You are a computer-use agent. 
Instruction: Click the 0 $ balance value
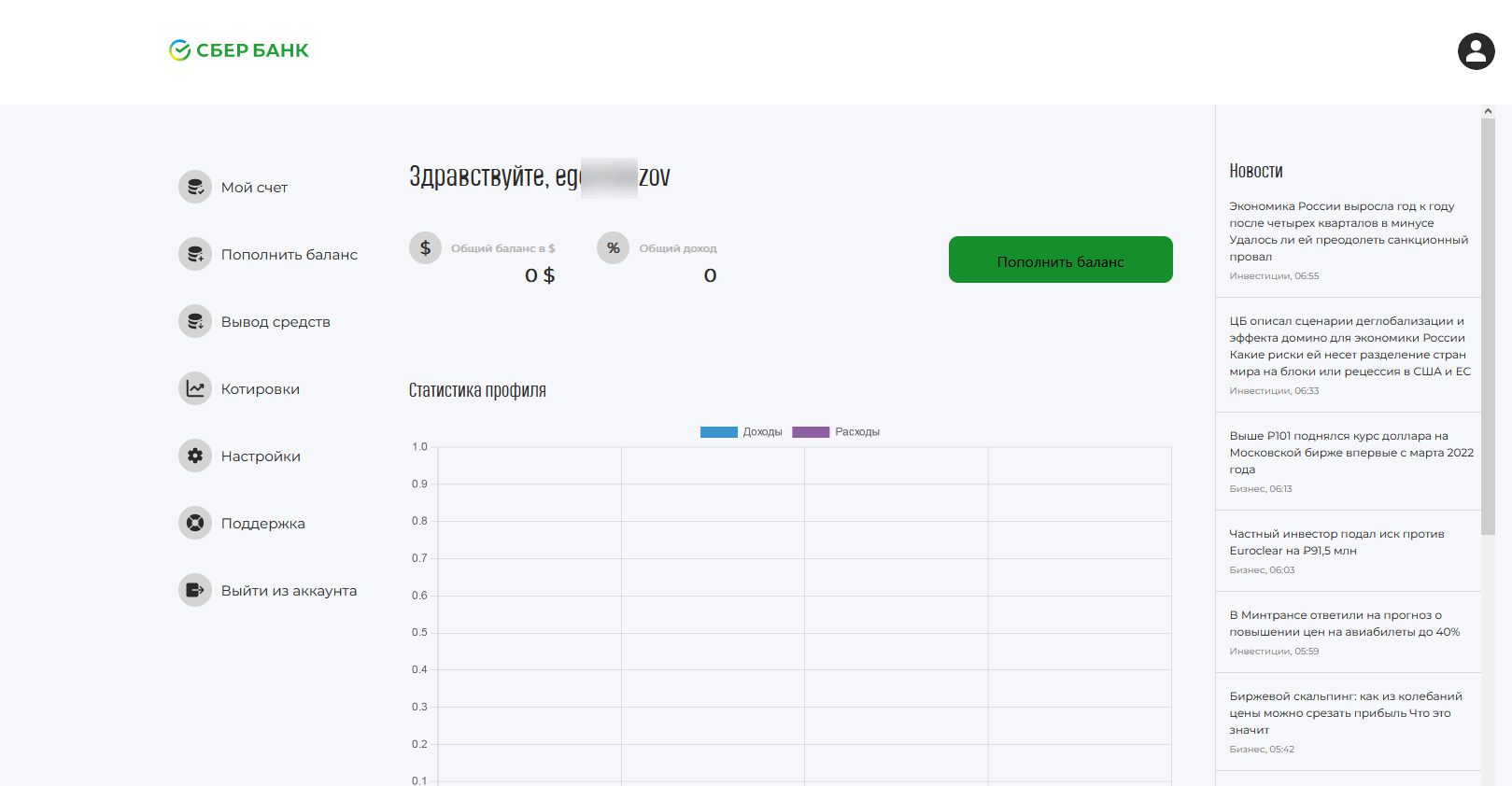(540, 275)
